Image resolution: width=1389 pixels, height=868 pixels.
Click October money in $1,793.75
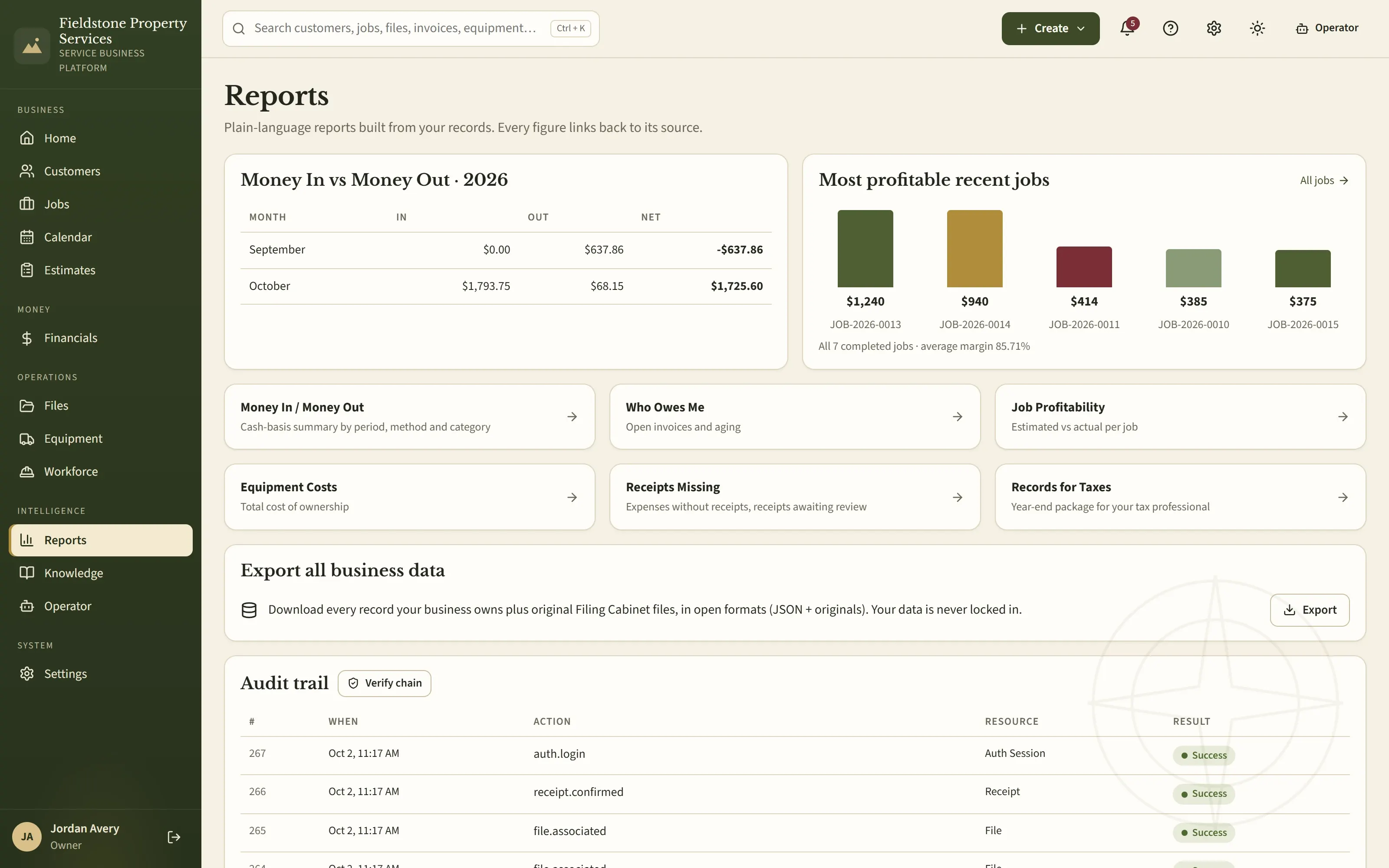486,286
